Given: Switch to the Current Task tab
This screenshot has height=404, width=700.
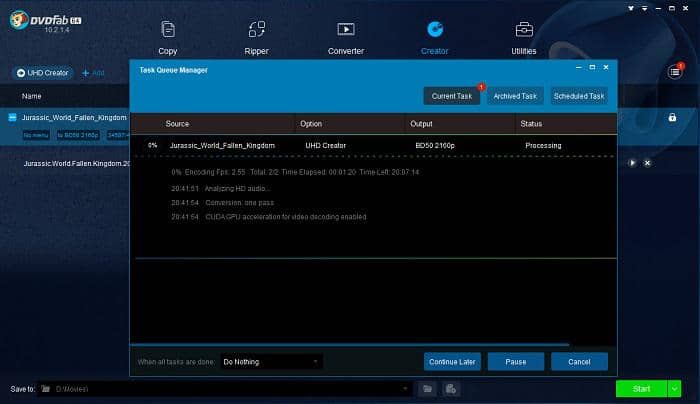Looking at the screenshot, I should tap(452, 96).
